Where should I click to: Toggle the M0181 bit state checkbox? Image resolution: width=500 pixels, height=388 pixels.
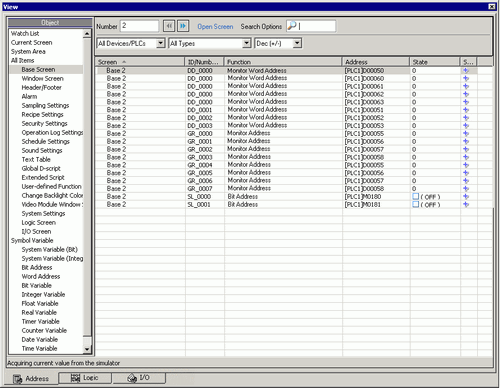[x=415, y=204]
